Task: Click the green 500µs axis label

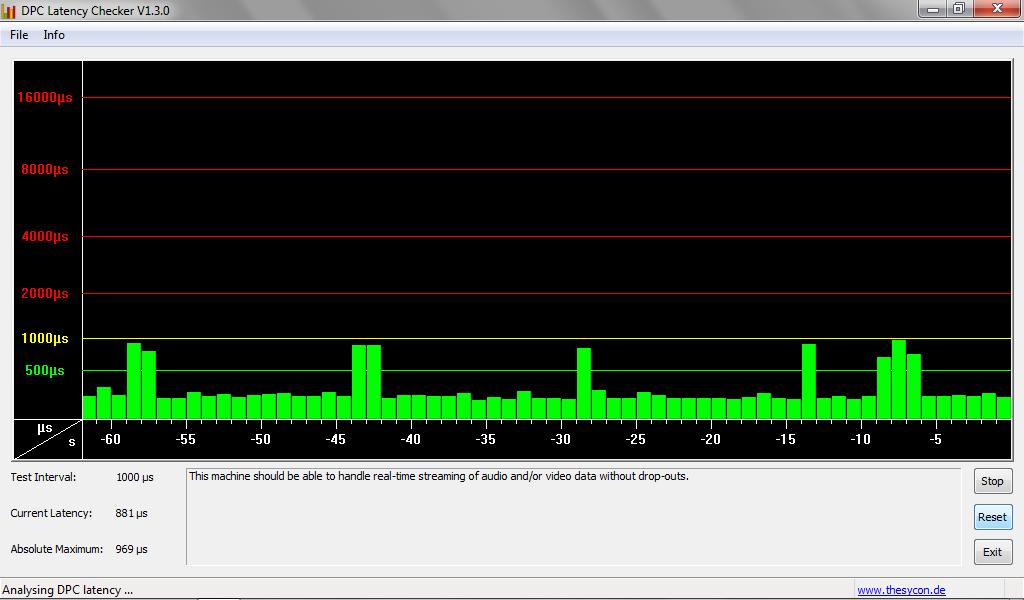Action: 44,370
